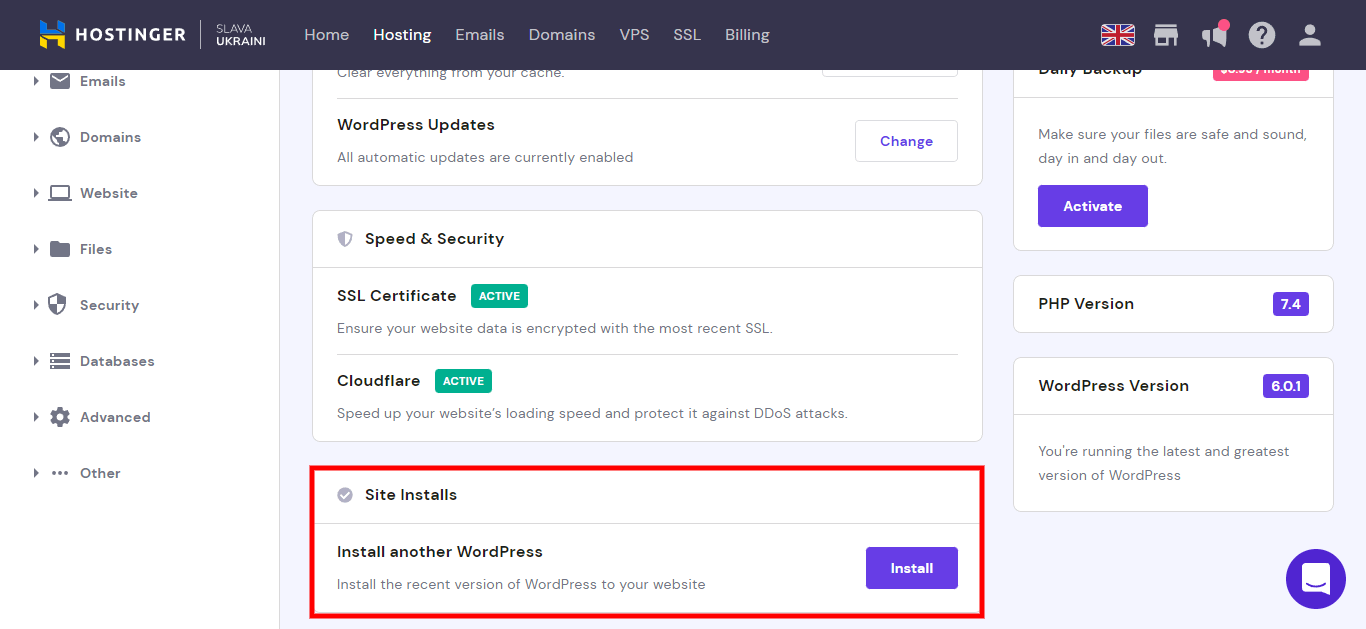
Task: Open the announcements megaphone icon
Action: point(1214,35)
